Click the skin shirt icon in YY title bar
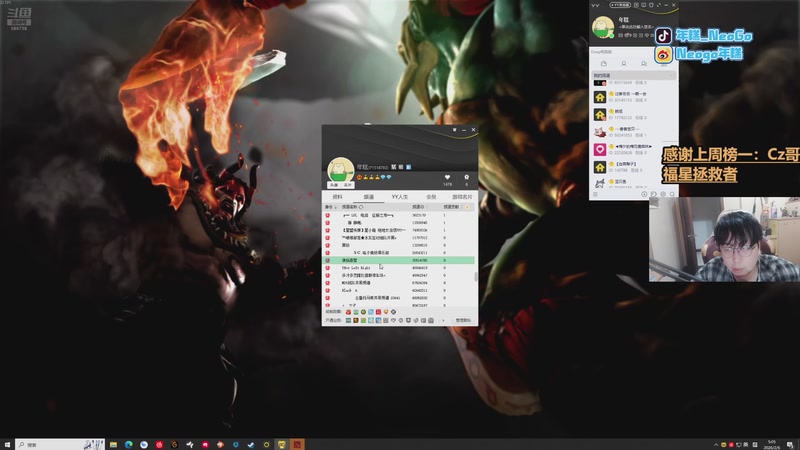Image resolution: width=800 pixels, height=450 pixels. click(x=651, y=5)
